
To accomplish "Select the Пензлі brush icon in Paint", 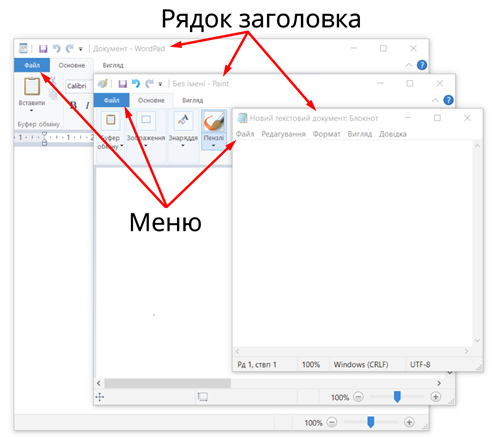I will coord(214,121).
